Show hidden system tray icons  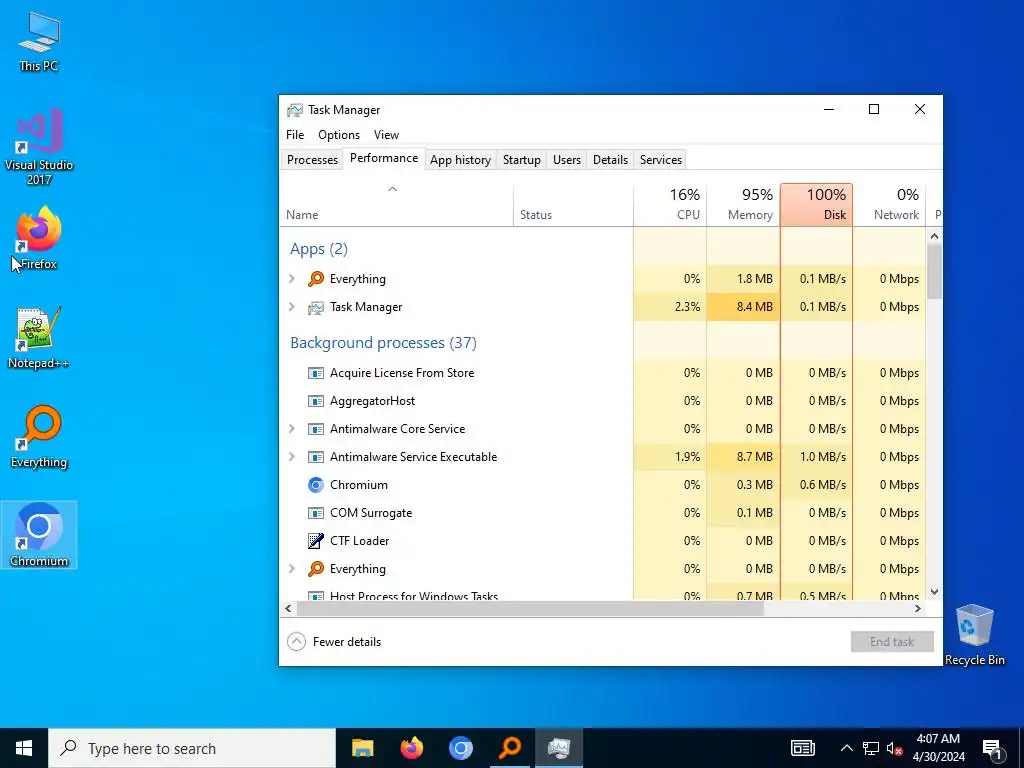[x=846, y=748]
